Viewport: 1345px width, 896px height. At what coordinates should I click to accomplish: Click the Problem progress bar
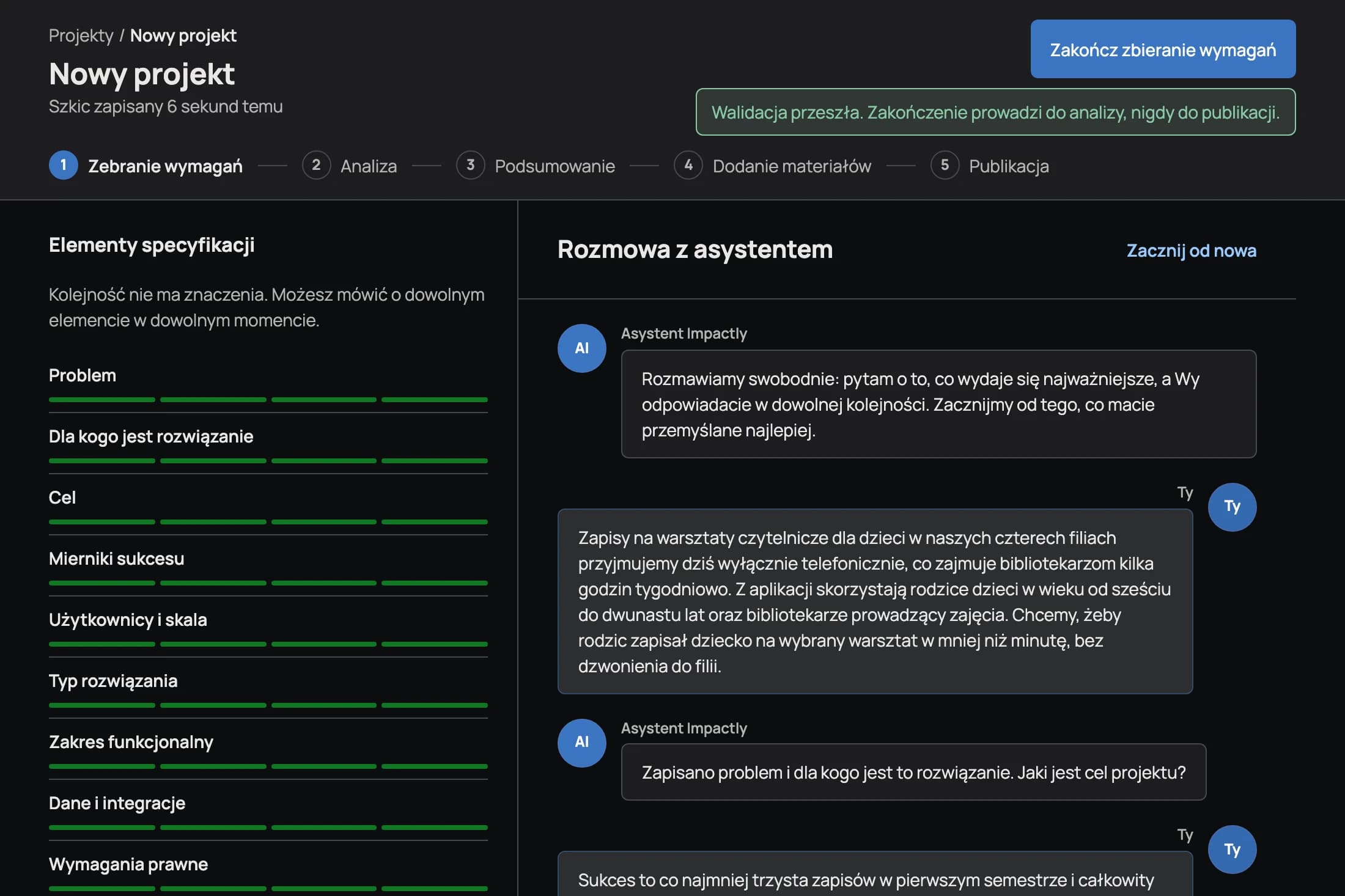click(x=268, y=400)
